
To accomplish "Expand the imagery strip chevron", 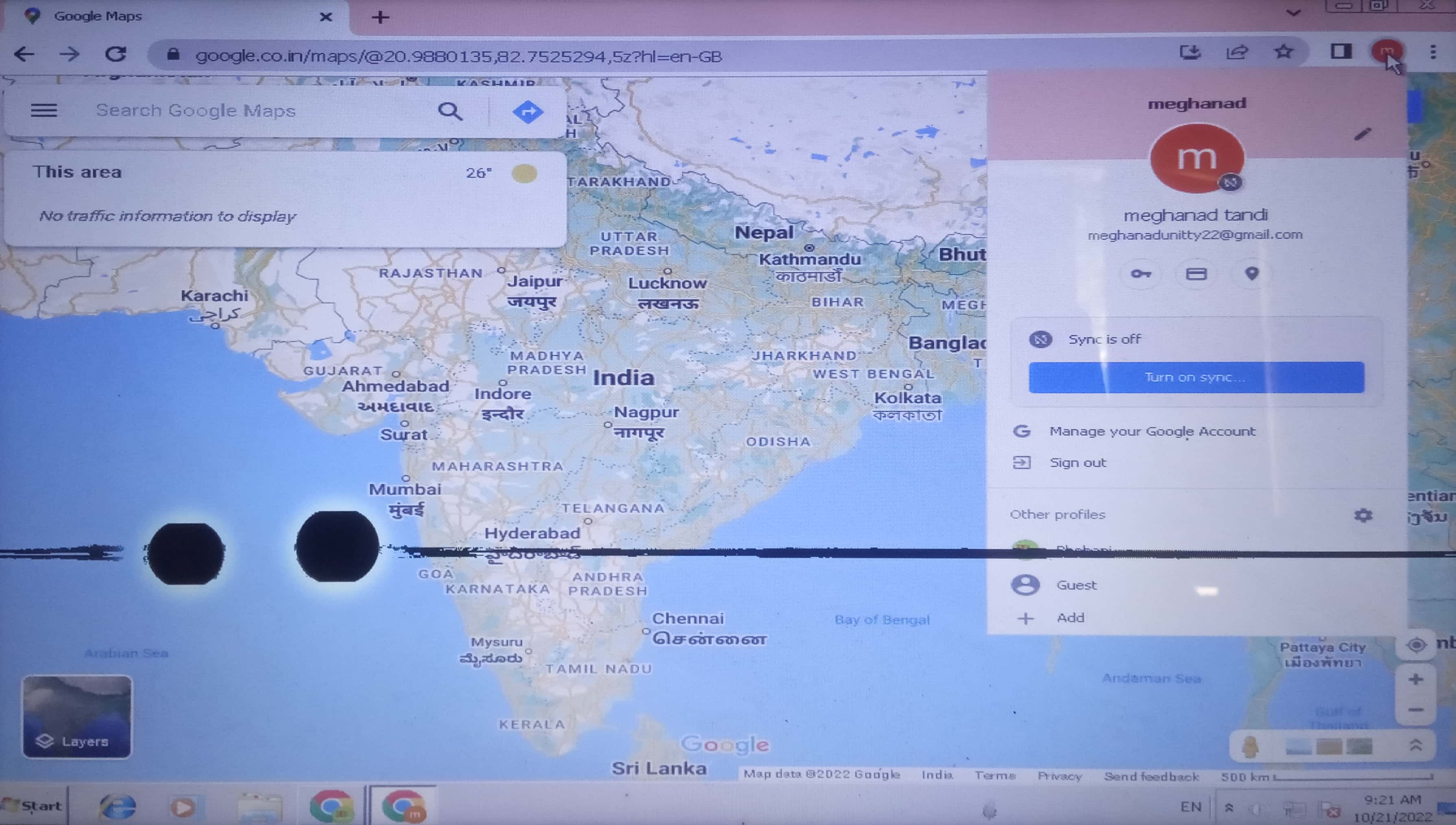I will [x=1415, y=745].
